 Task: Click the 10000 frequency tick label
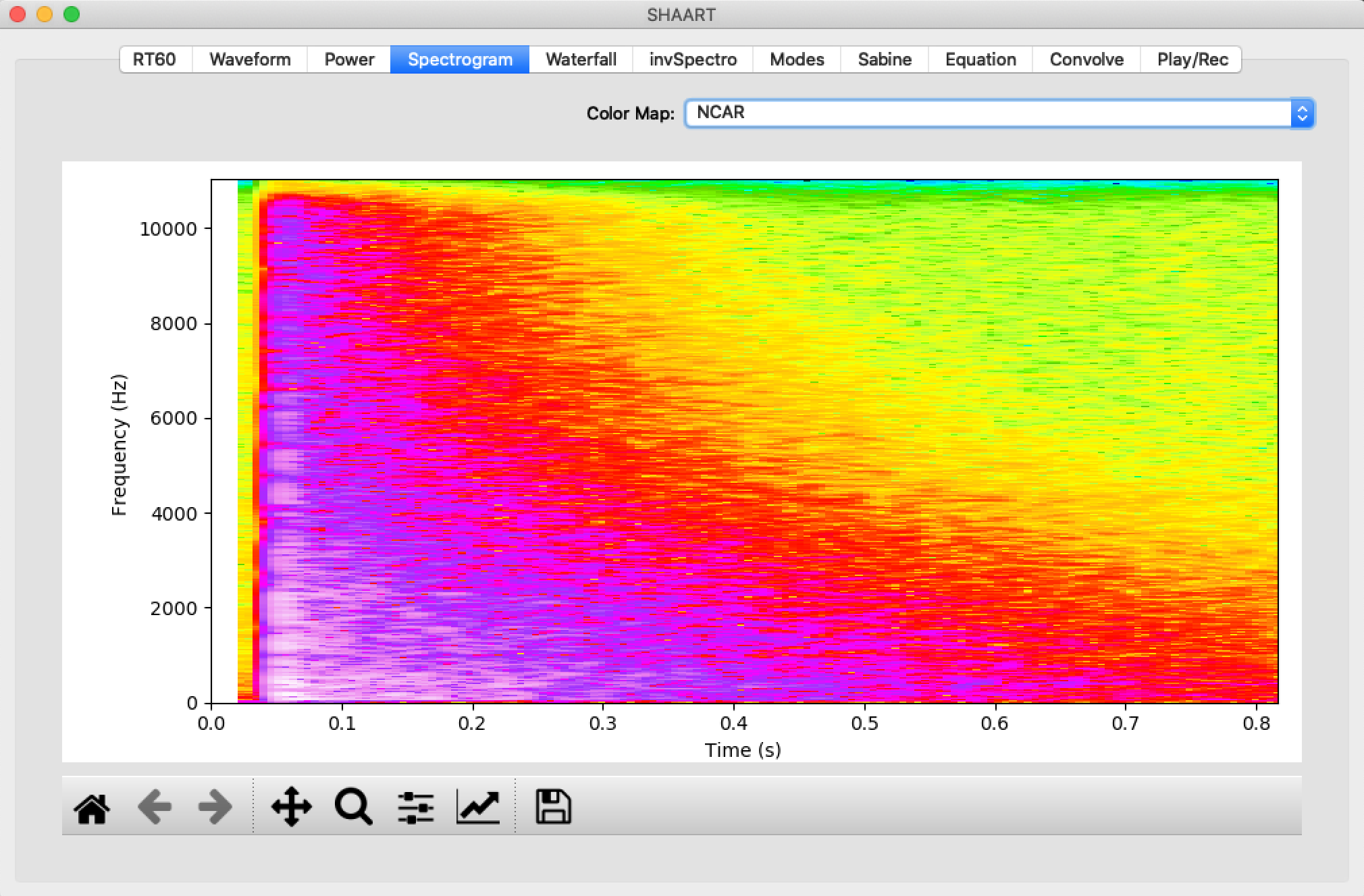tap(168, 229)
